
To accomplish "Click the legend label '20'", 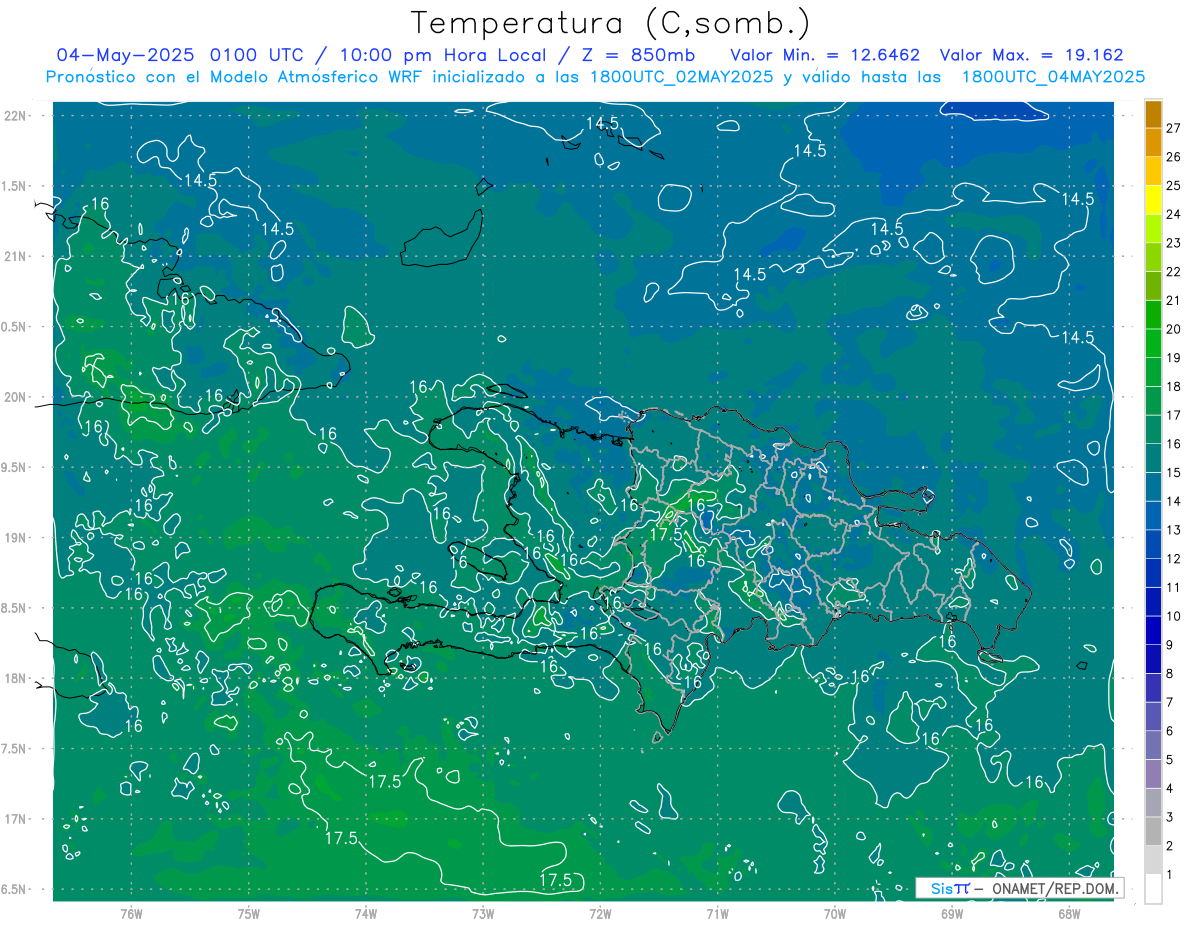I will pyautogui.click(x=1173, y=329).
